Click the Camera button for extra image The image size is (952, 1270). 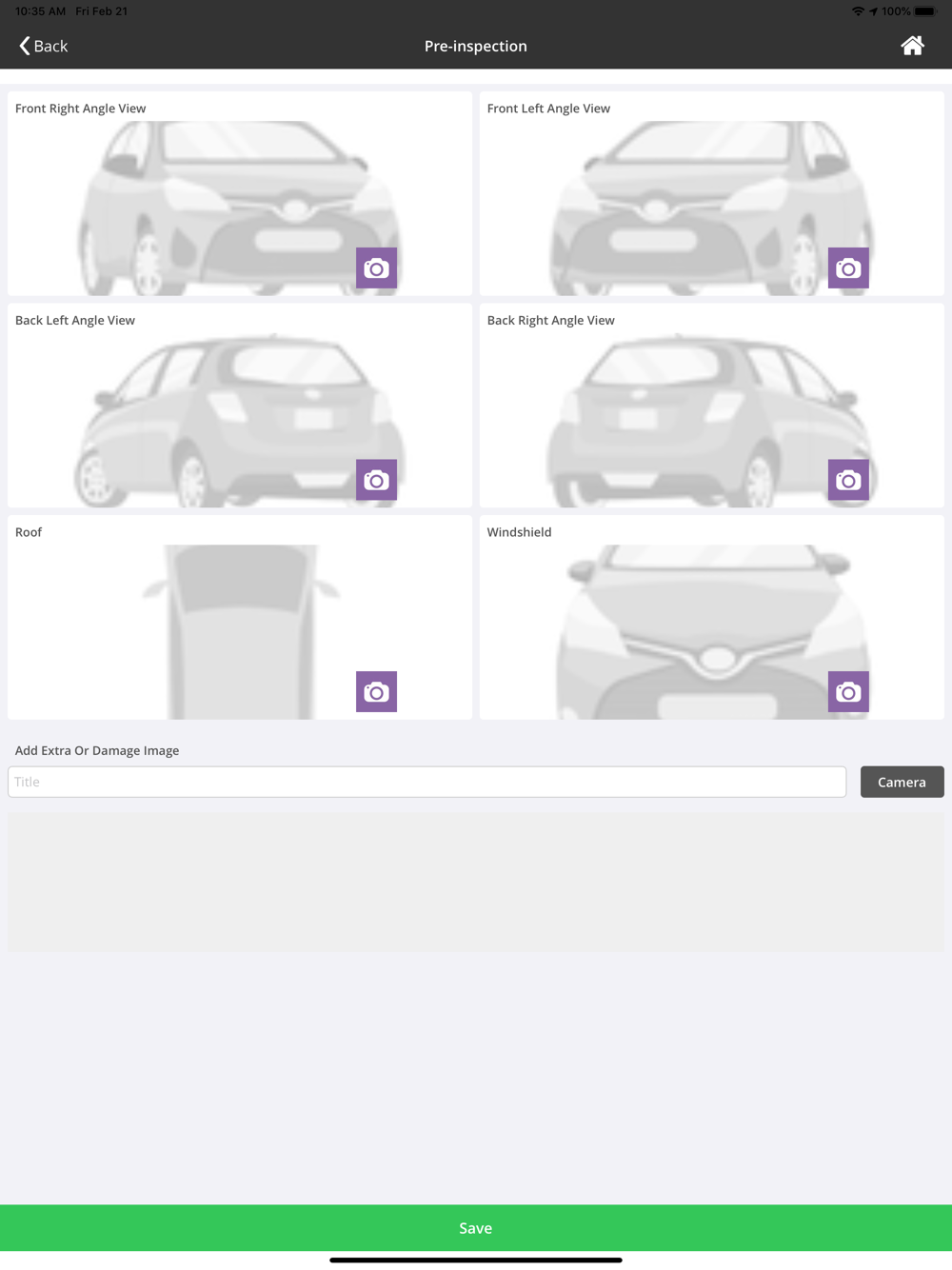902,782
